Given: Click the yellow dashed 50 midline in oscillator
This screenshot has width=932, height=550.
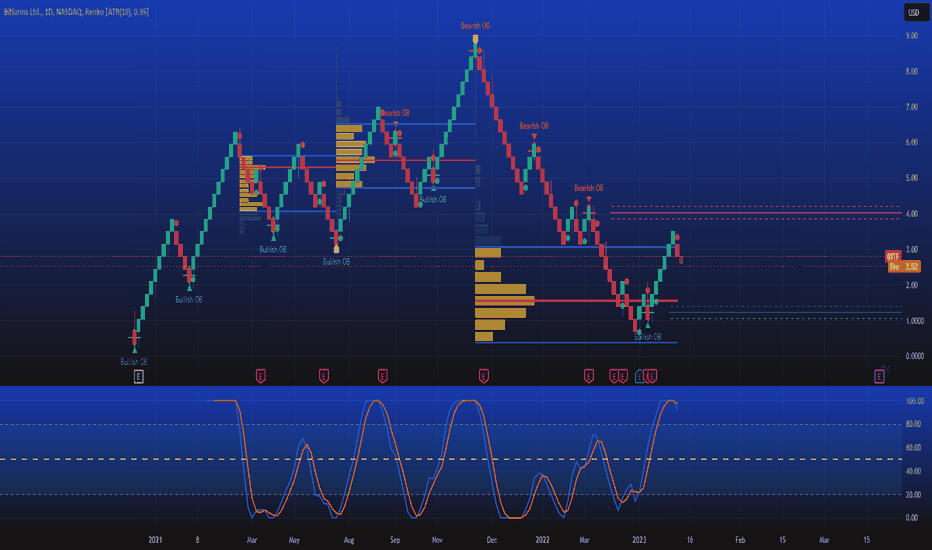Looking at the screenshot, I should pos(451,459).
